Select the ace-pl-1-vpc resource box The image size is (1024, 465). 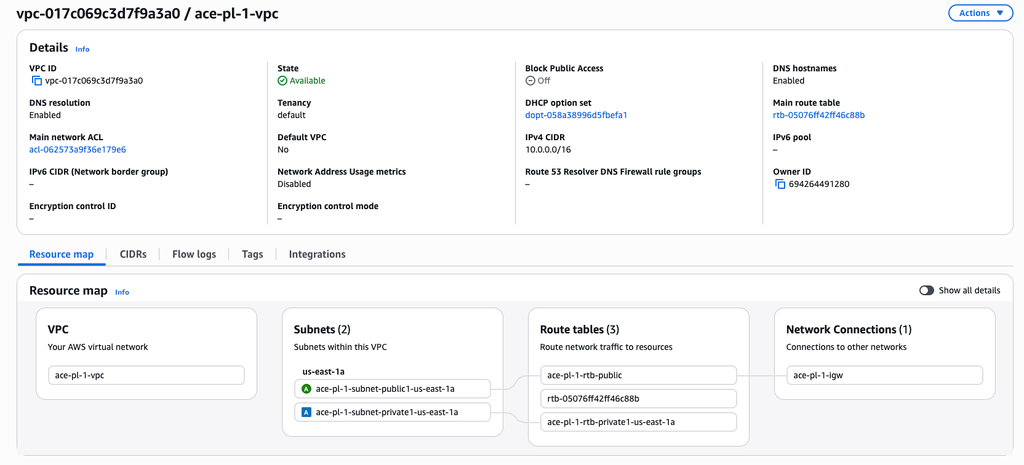pyautogui.click(x=146, y=376)
